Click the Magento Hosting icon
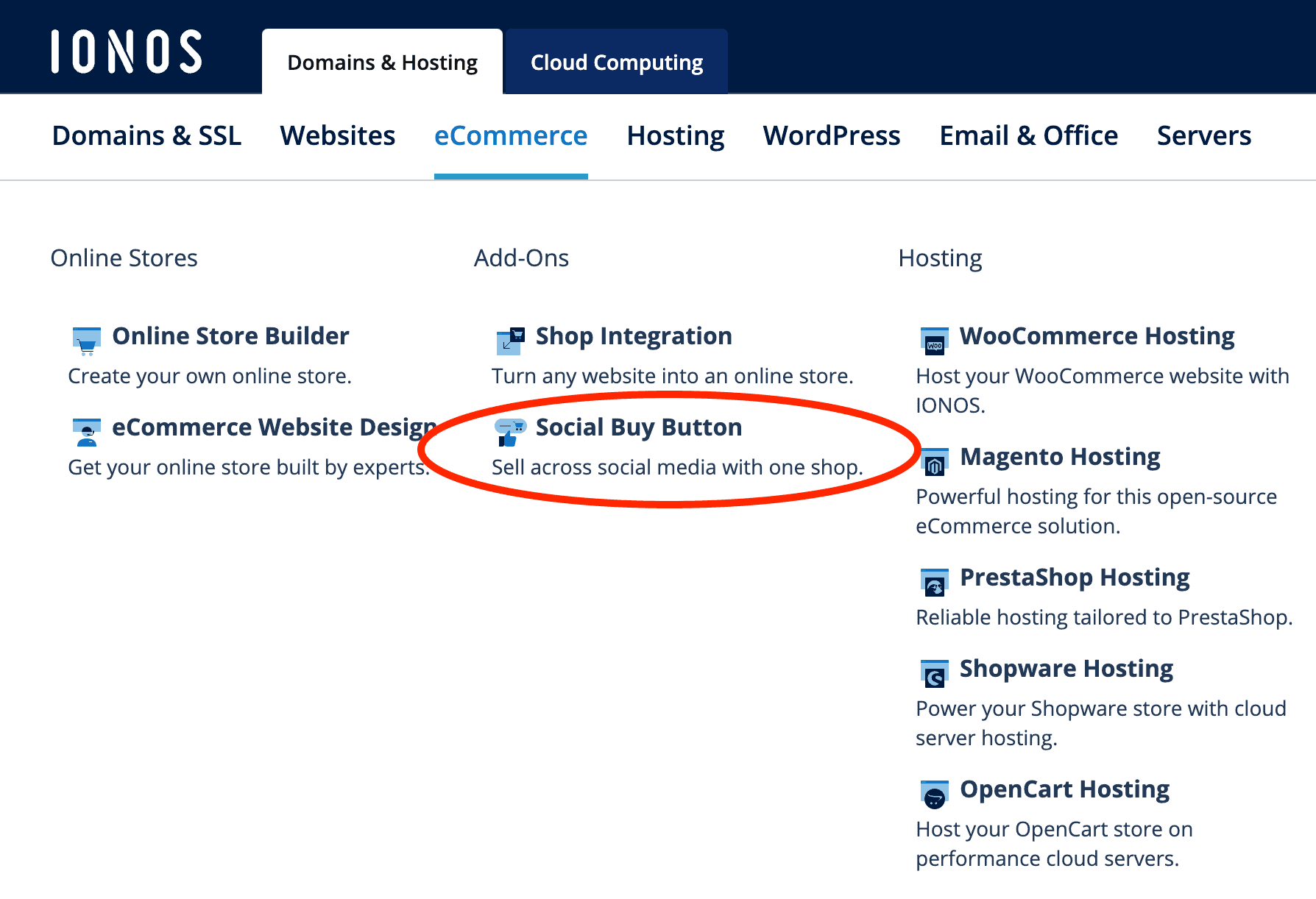The image size is (1316, 899). pyautogui.click(x=934, y=461)
